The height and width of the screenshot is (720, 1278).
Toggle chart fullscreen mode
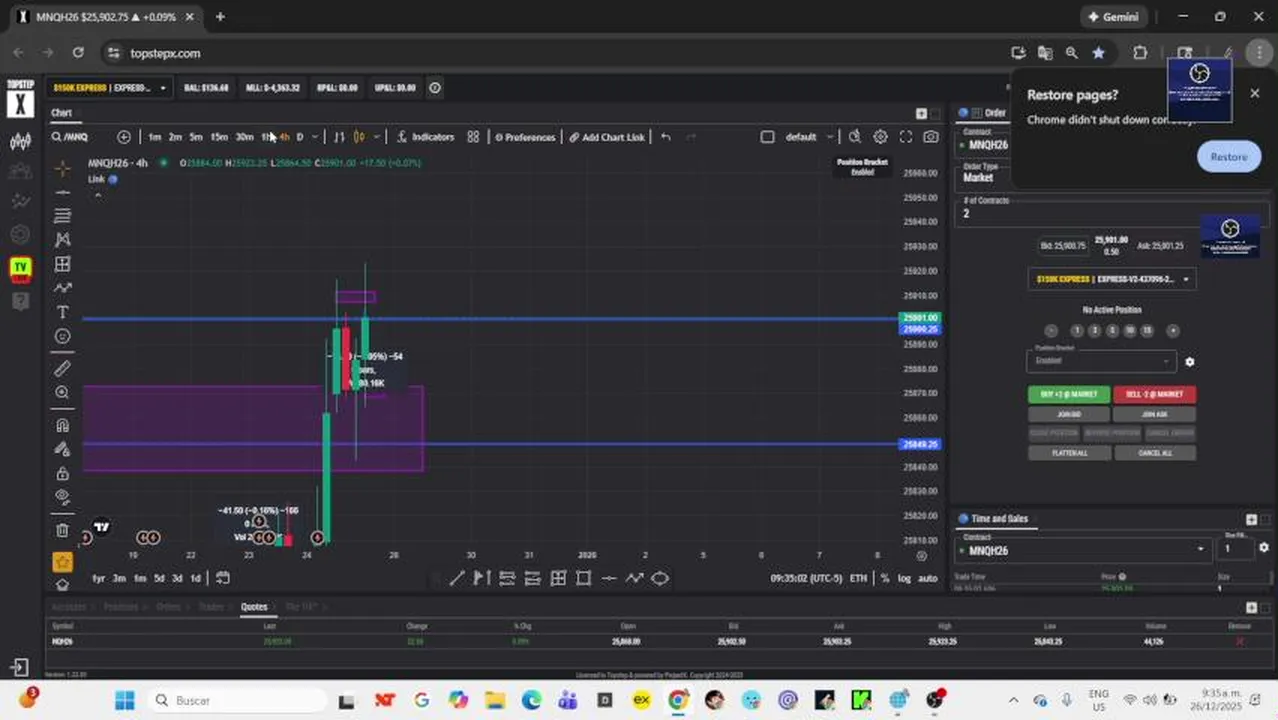click(906, 137)
